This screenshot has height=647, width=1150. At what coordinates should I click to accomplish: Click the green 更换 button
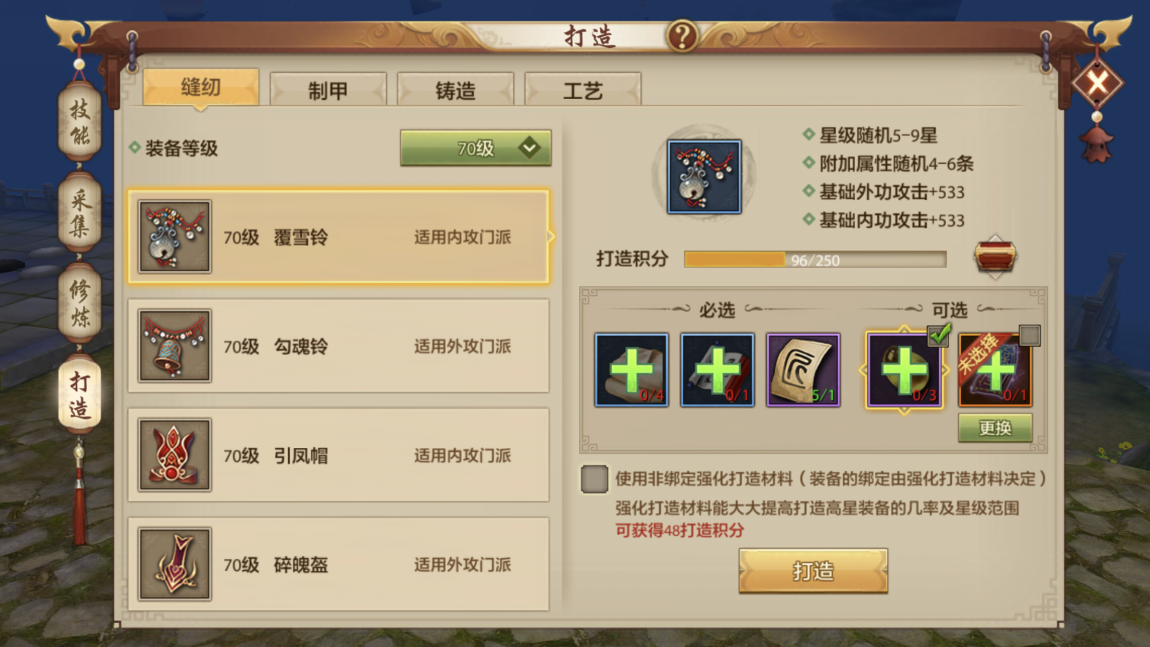pos(995,428)
